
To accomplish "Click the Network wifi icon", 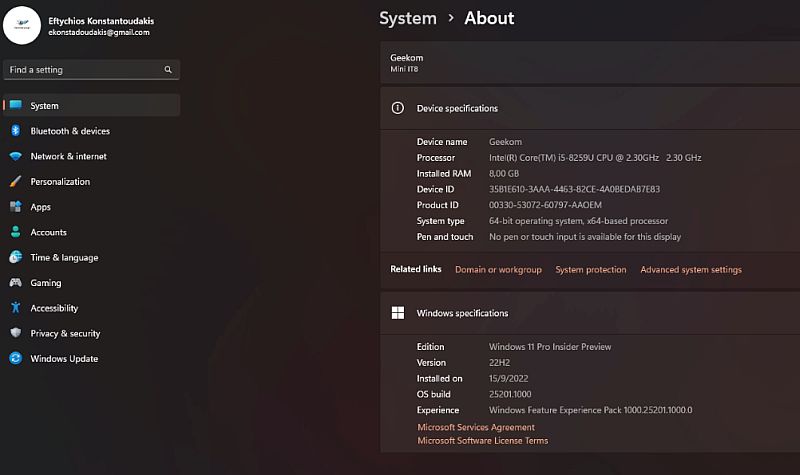I will 16,156.
